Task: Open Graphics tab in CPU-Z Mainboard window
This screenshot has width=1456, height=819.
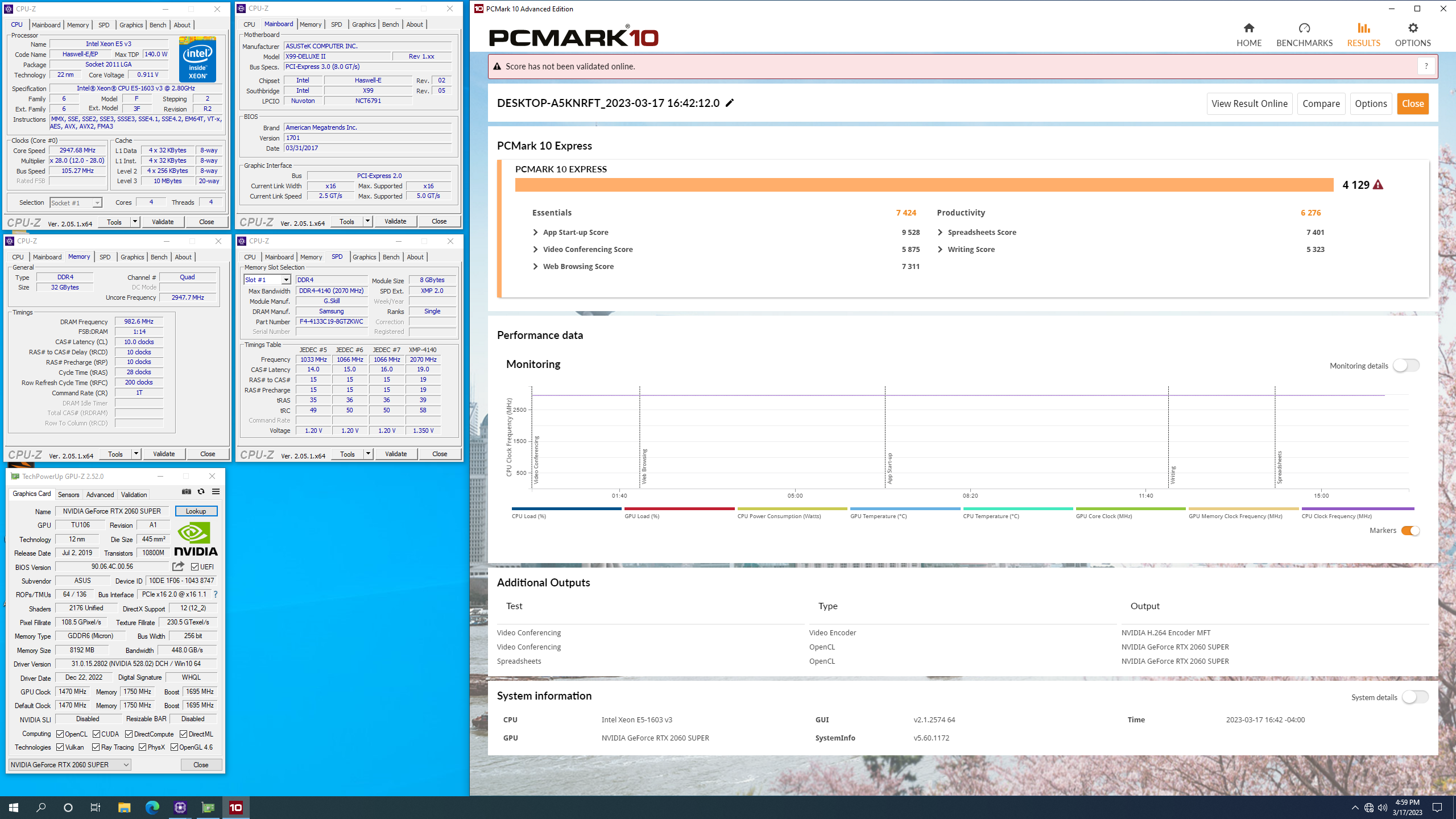Action: tap(363, 24)
